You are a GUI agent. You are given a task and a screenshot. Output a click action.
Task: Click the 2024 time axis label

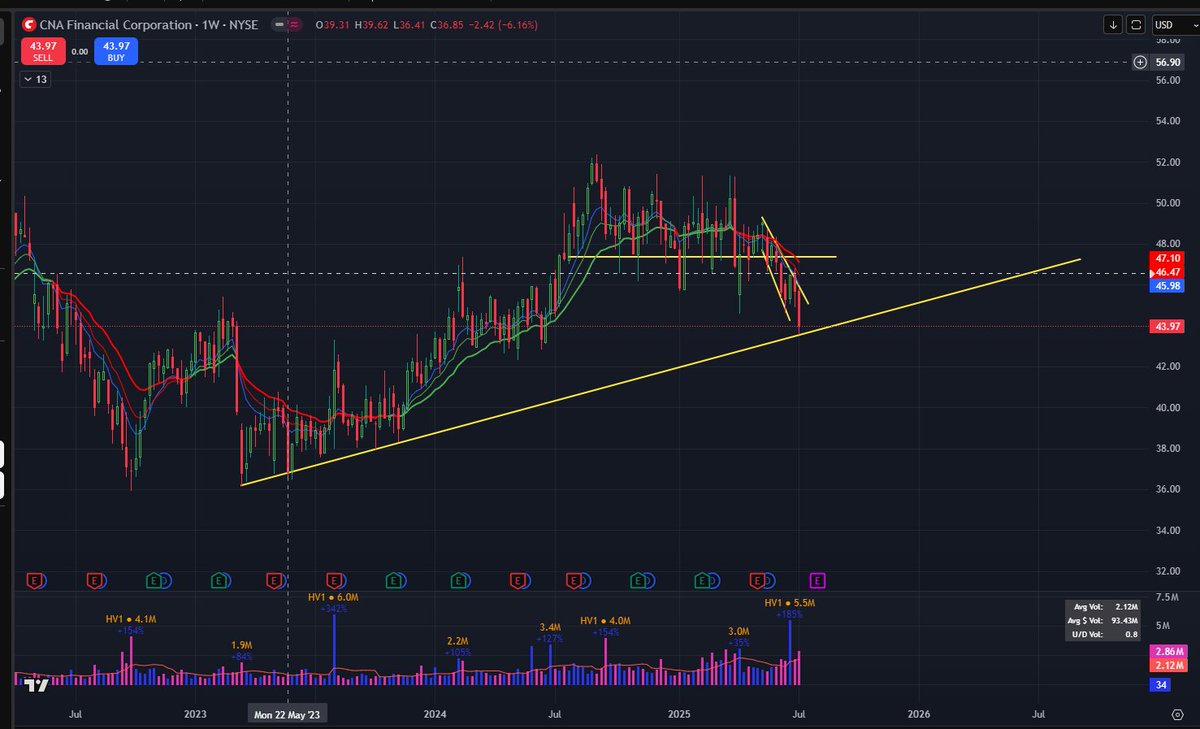pyautogui.click(x=434, y=715)
